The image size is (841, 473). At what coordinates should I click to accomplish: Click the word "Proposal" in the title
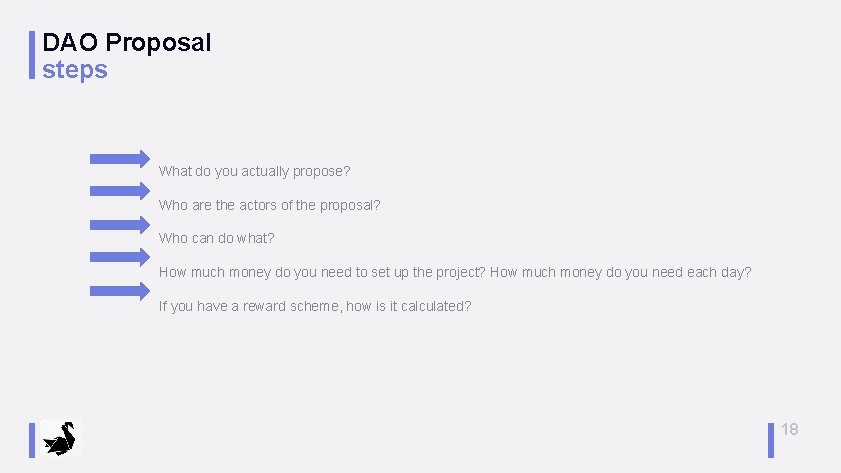(158, 43)
